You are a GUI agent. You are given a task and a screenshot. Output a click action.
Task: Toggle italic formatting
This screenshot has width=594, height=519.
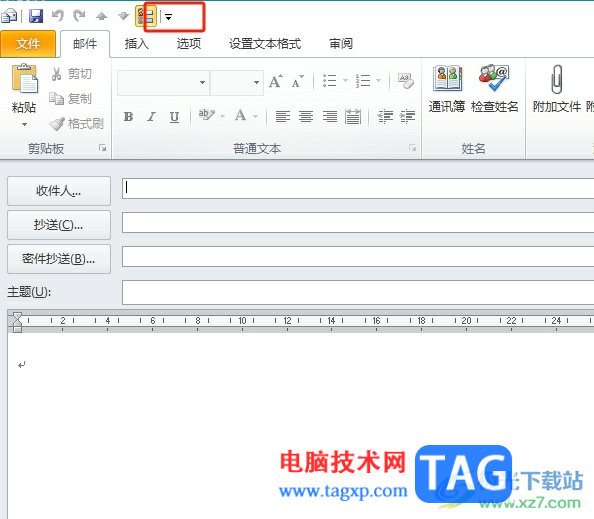click(152, 116)
